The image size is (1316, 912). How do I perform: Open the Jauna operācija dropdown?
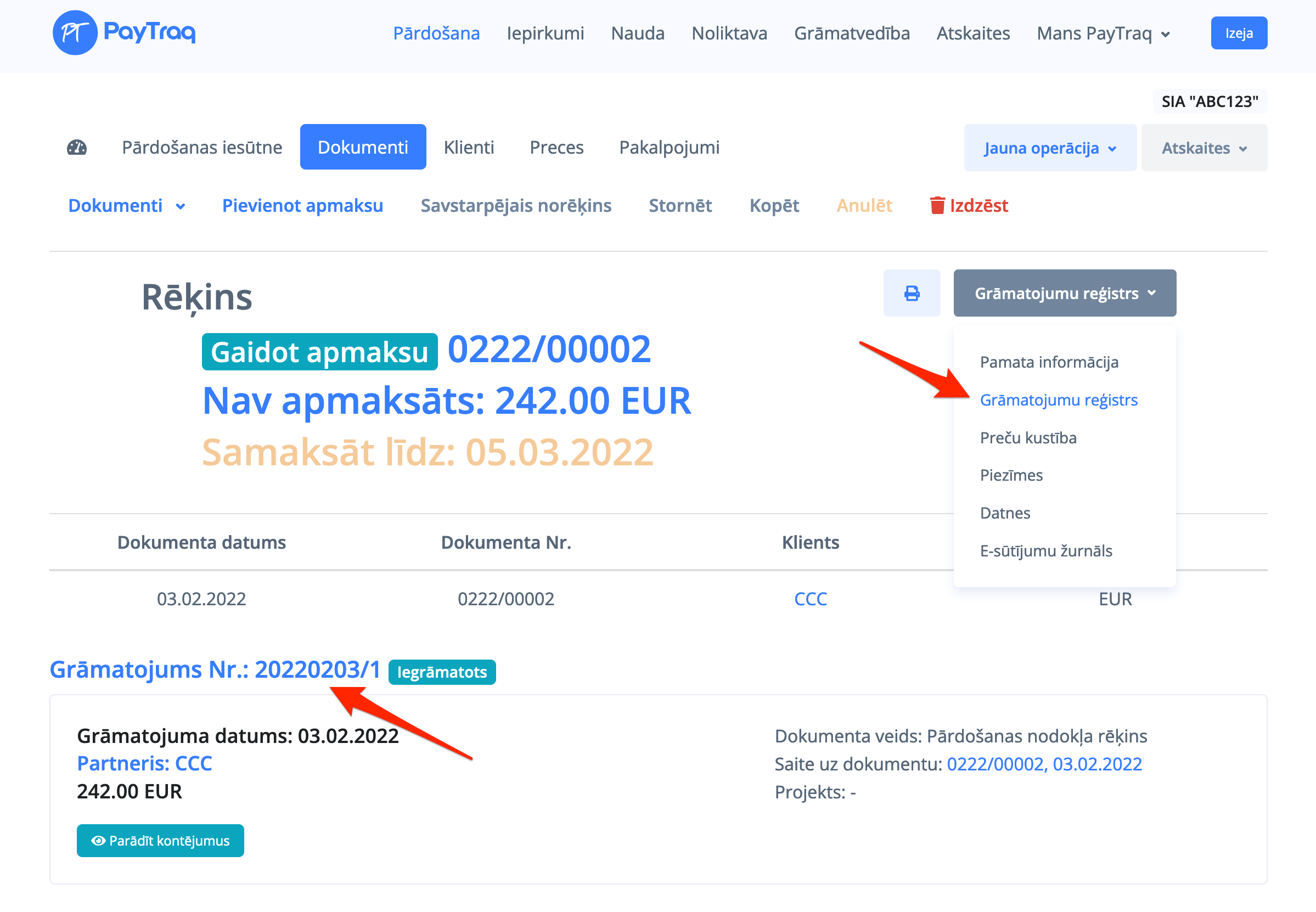point(1049,148)
